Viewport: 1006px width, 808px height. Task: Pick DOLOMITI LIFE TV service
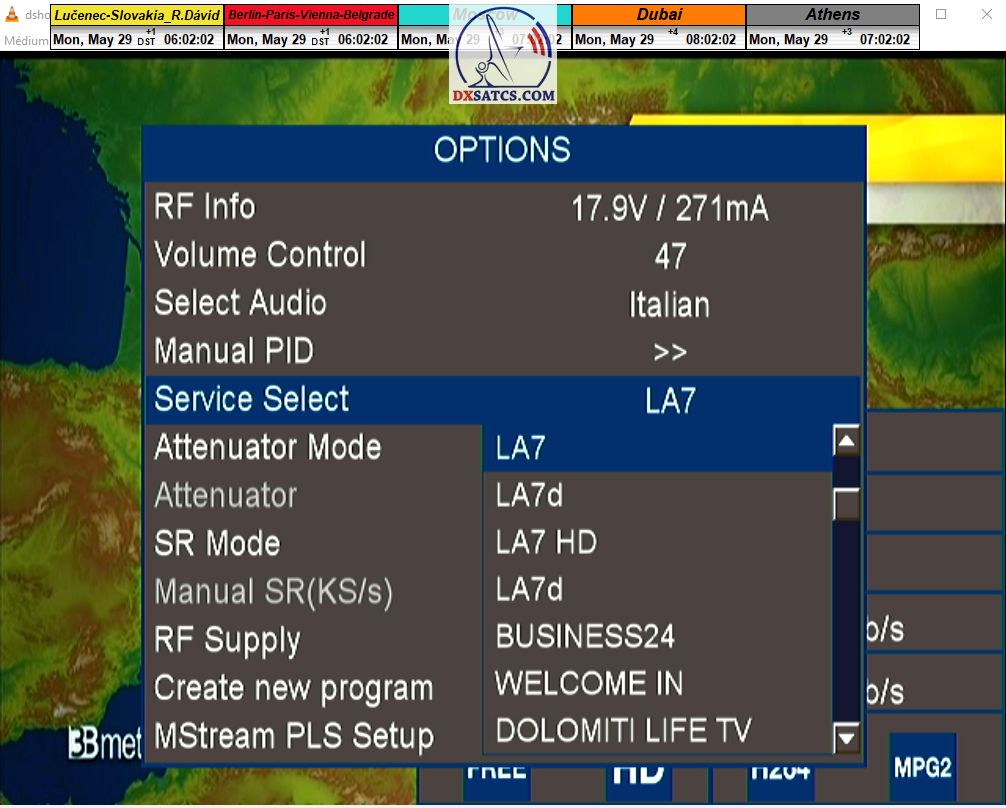[623, 731]
